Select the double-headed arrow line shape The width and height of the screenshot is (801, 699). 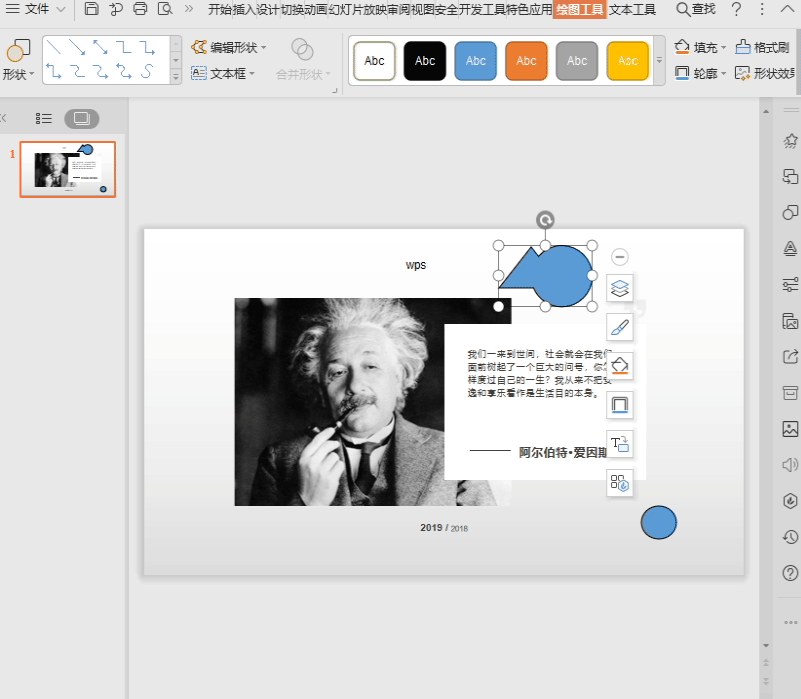click(101, 47)
